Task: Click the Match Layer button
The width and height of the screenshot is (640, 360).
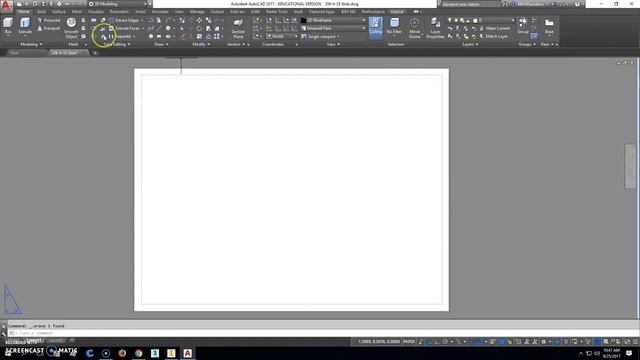Action: coord(494,36)
